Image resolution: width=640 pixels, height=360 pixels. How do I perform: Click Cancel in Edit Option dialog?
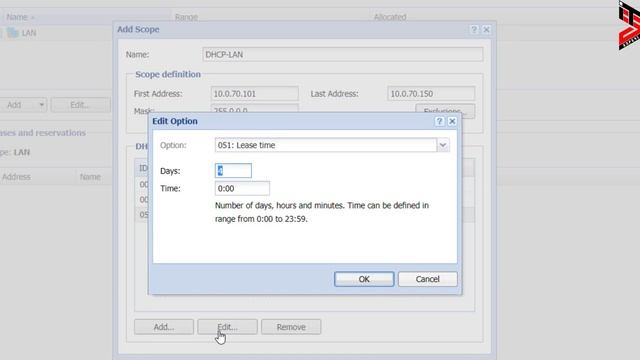[427, 279]
